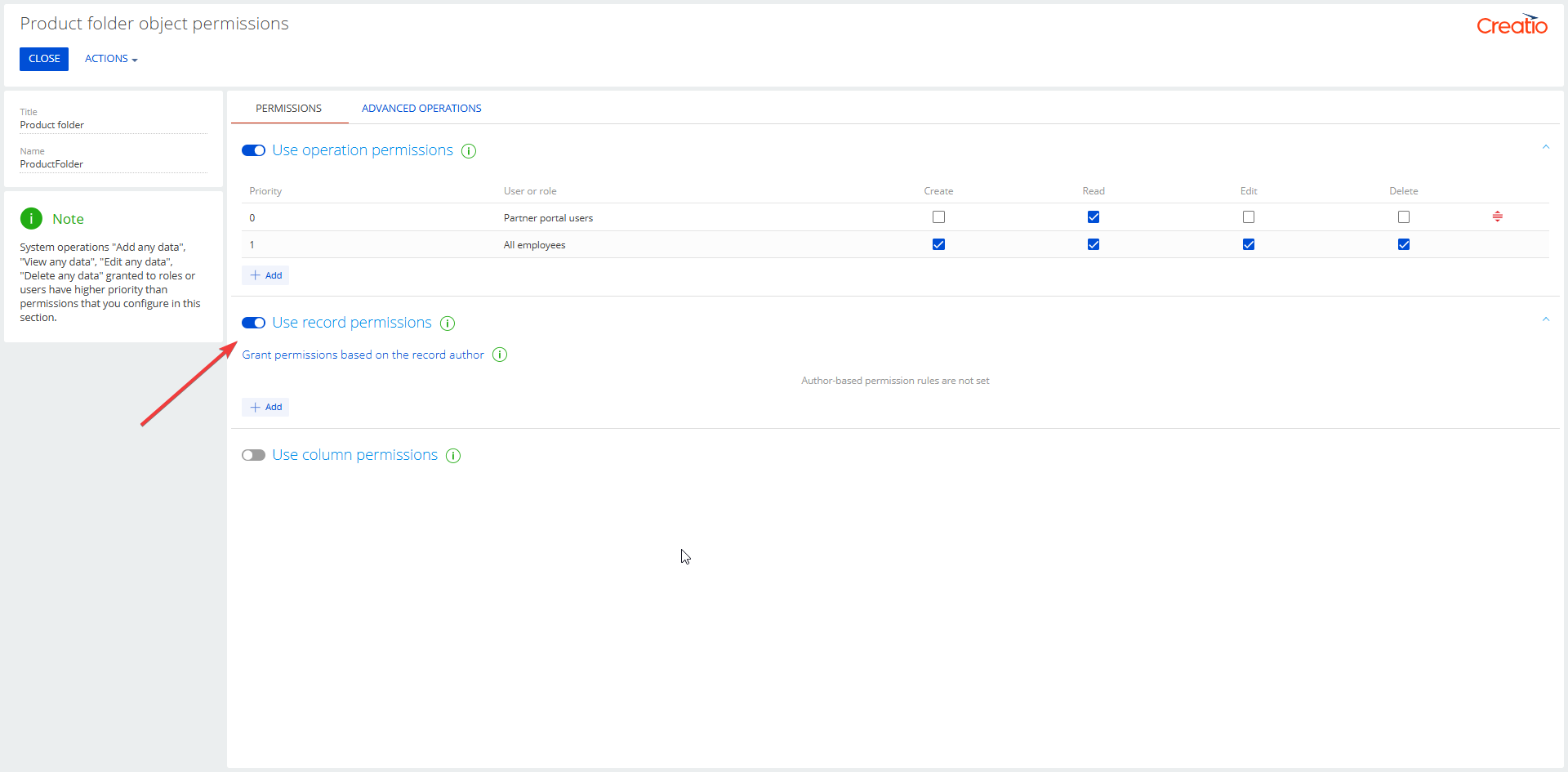1568x772 pixels.
Task: Click the red reorder handle on Partner portal row
Action: coord(1498,216)
